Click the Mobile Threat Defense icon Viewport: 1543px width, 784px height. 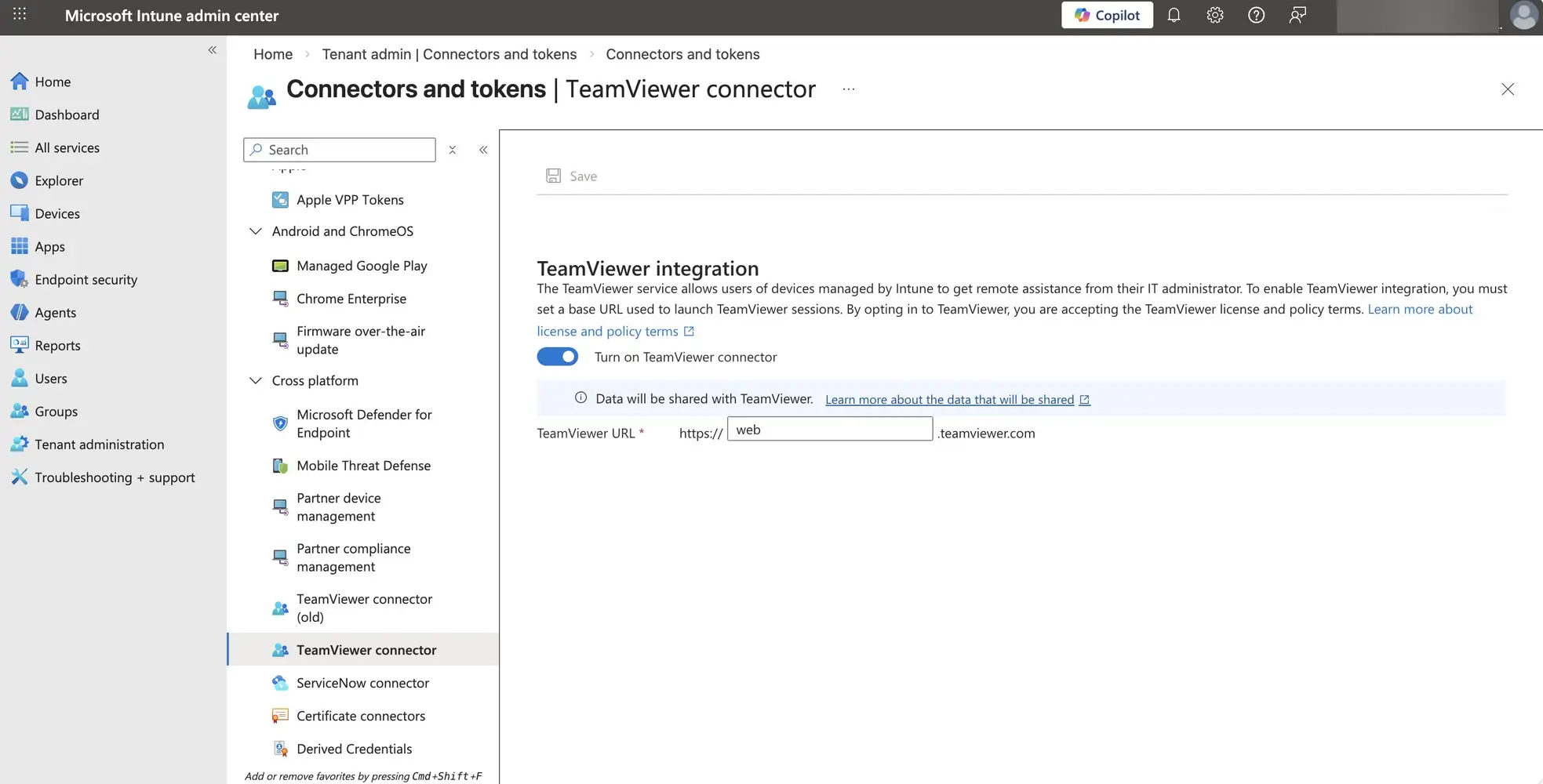point(280,466)
